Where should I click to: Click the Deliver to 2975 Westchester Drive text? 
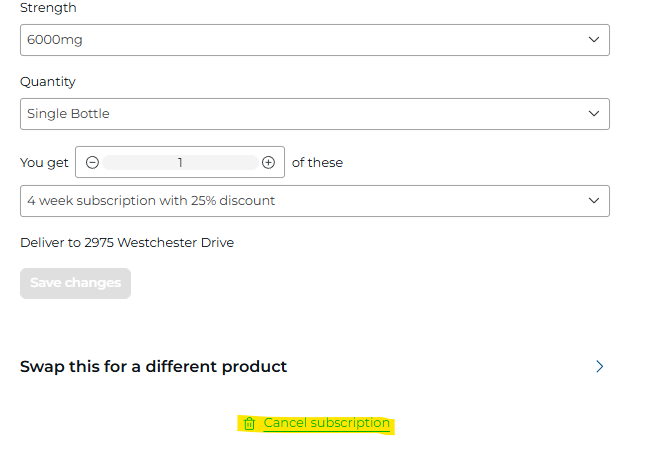pyautogui.click(x=127, y=242)
